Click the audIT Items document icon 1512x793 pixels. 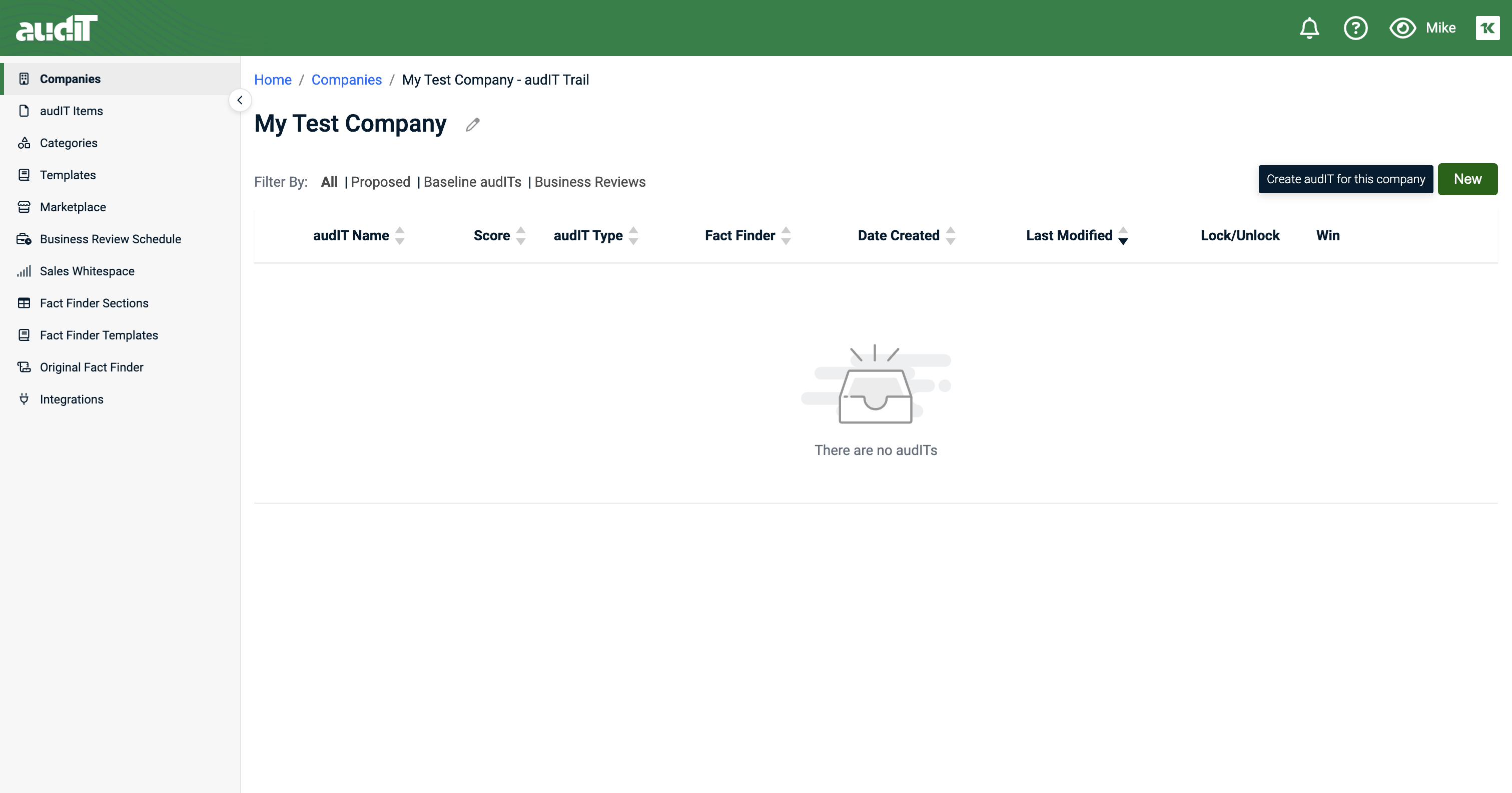(24, 111)
